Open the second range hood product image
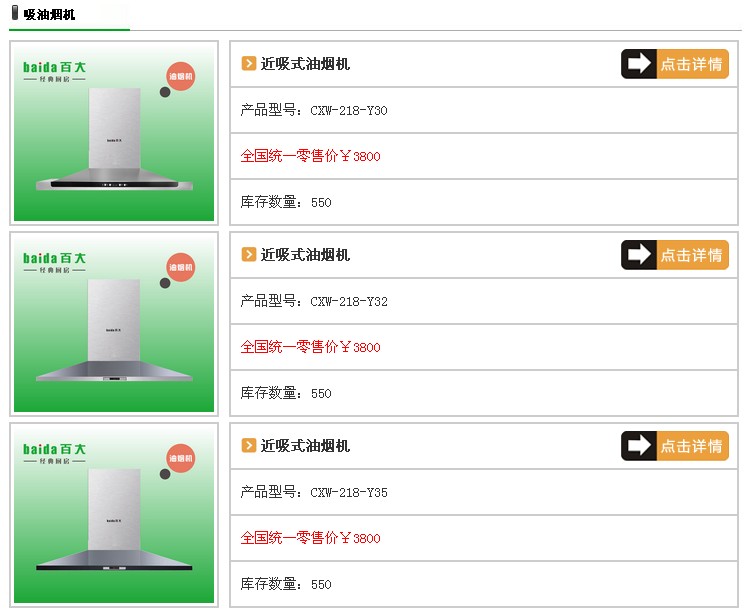 (x=114, y=324)
